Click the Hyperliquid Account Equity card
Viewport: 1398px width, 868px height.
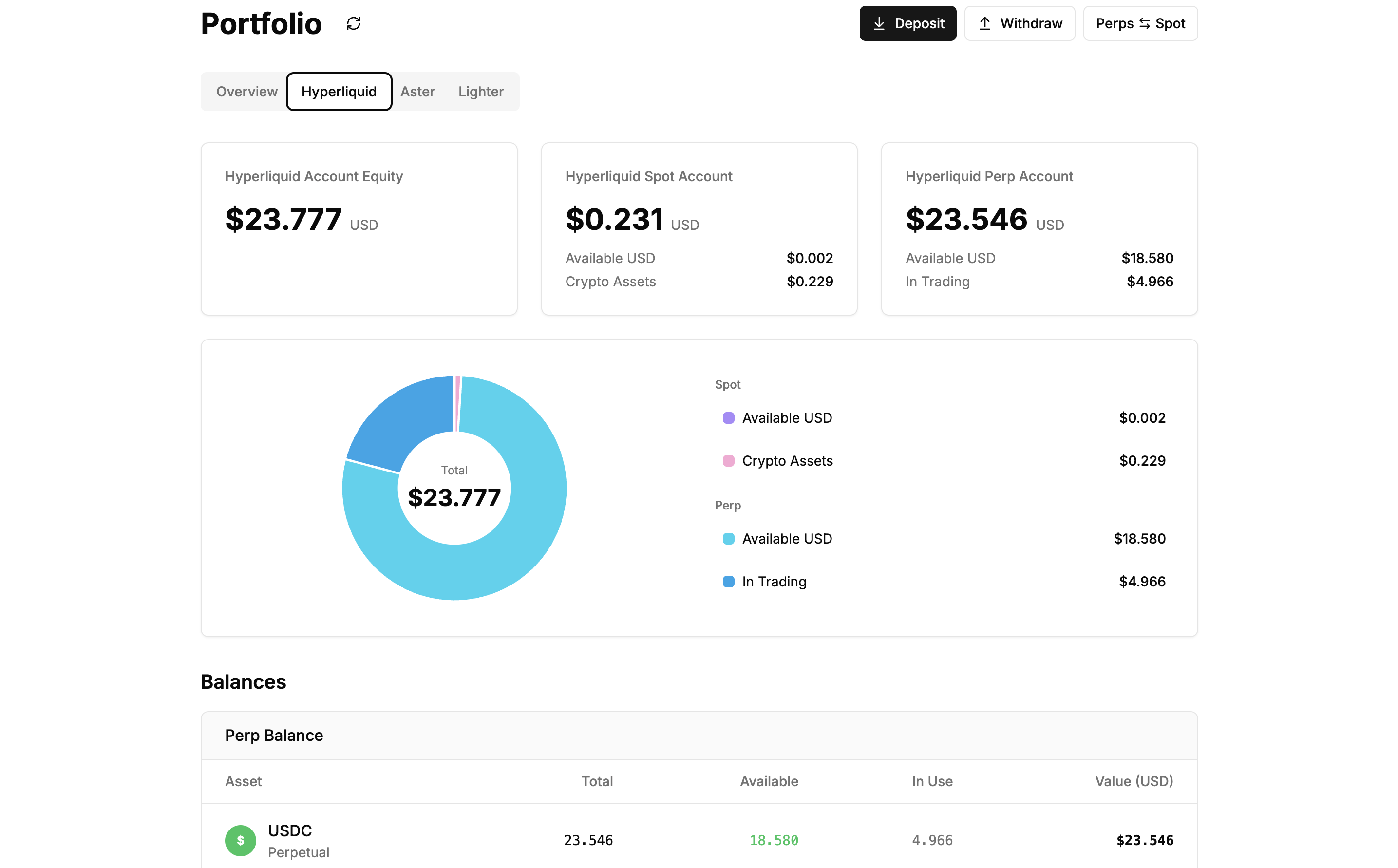(x=359, y=228)
